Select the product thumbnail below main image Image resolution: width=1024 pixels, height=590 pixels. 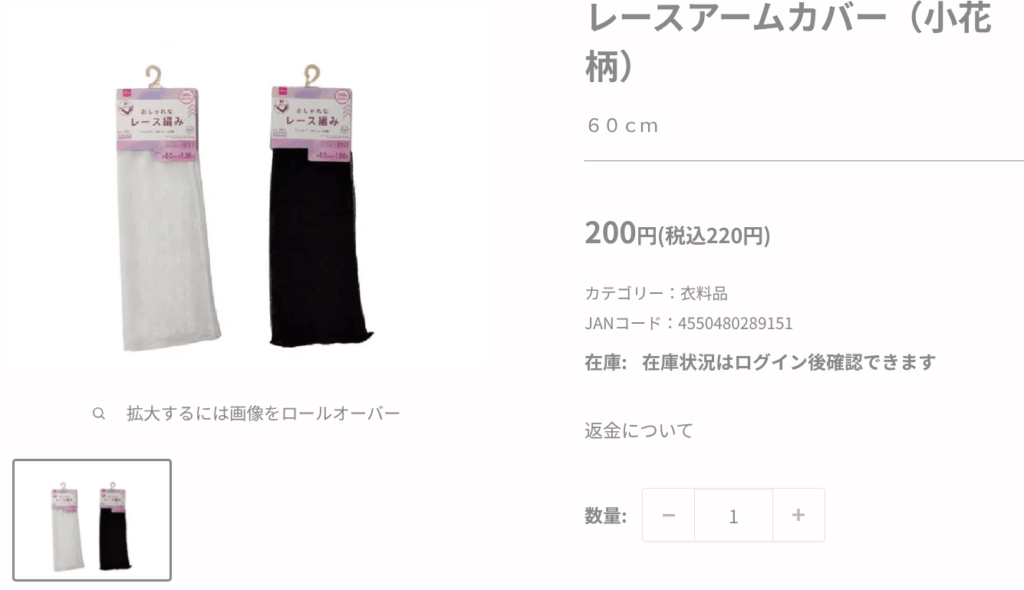92,520
